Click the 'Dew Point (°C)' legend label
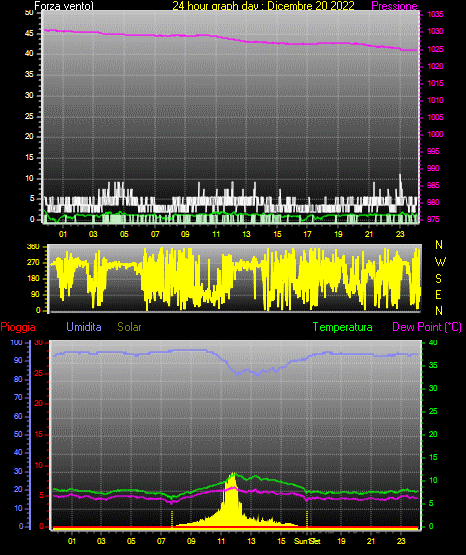This screenshot has height=555, width=466. [427, 327]
